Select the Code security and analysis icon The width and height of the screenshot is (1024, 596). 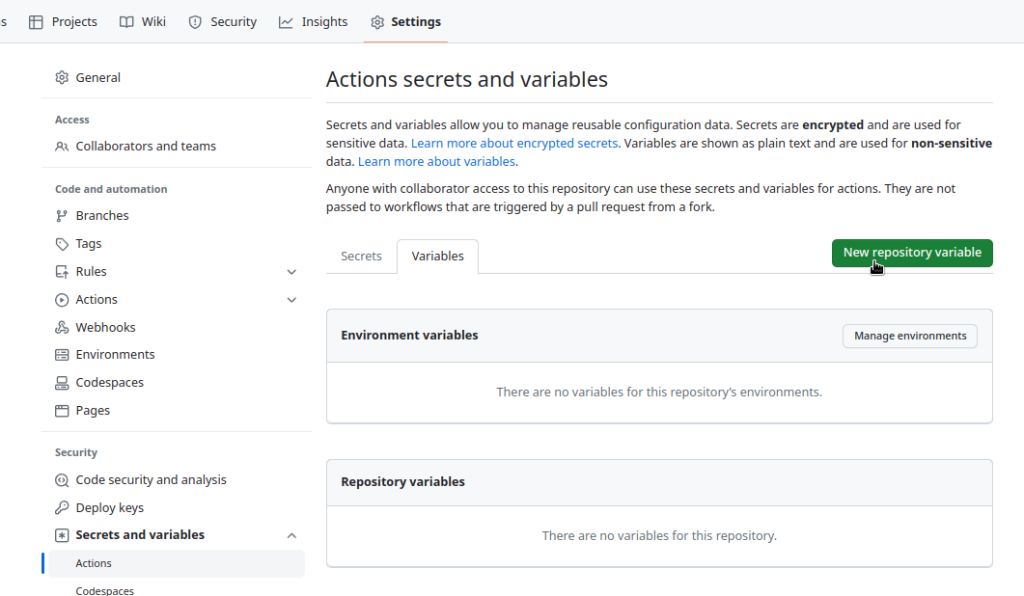click(62, 479)
